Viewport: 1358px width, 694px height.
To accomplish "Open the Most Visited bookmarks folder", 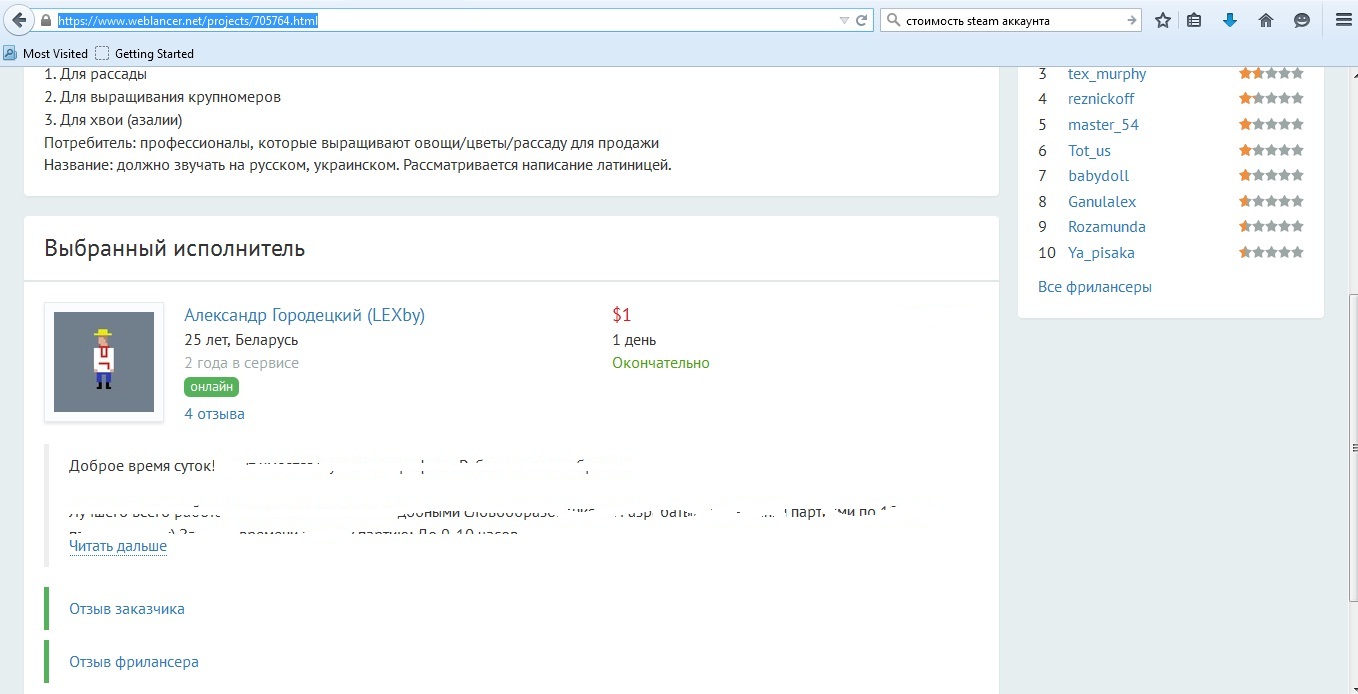I will 46,53.
